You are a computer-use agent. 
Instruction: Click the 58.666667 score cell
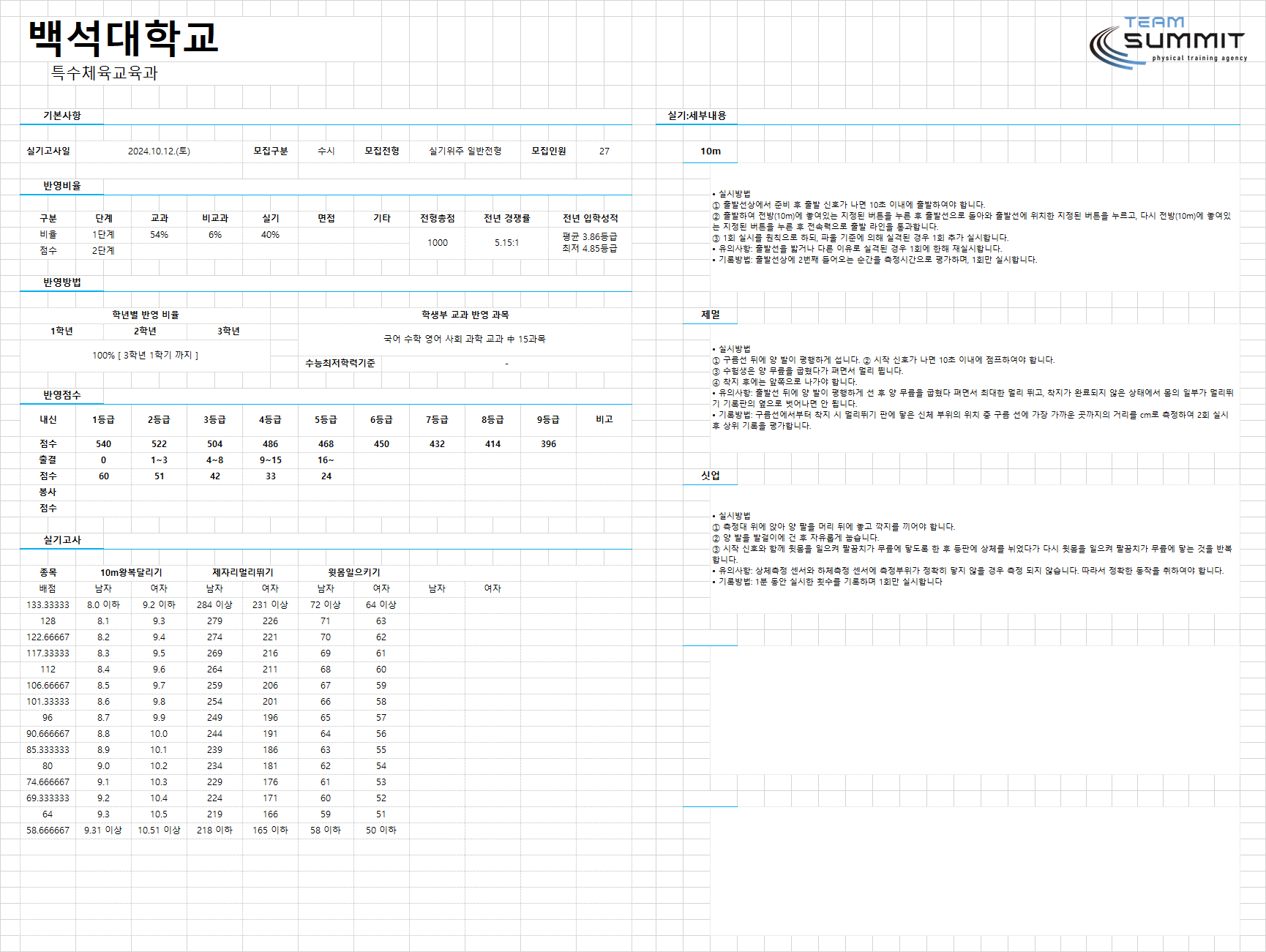(x=48, y=831)
